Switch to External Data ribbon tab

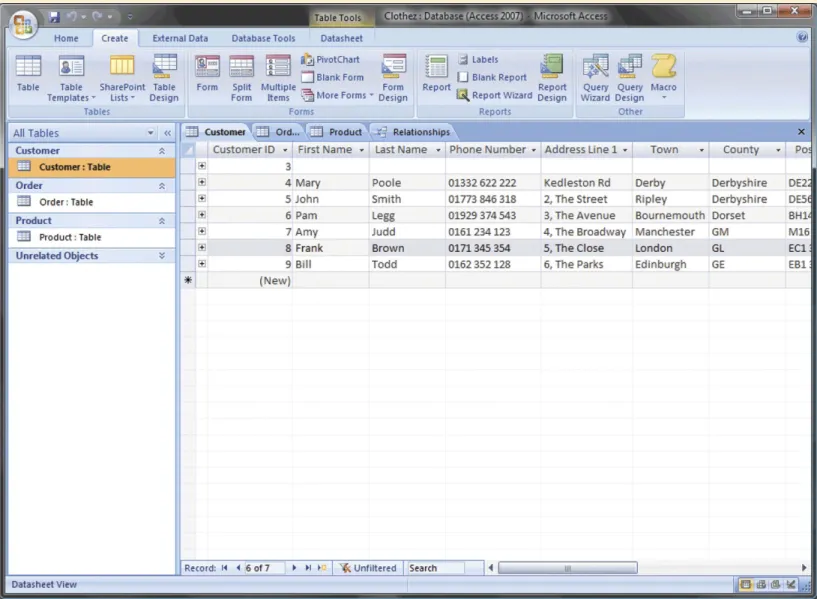(180, 38)
